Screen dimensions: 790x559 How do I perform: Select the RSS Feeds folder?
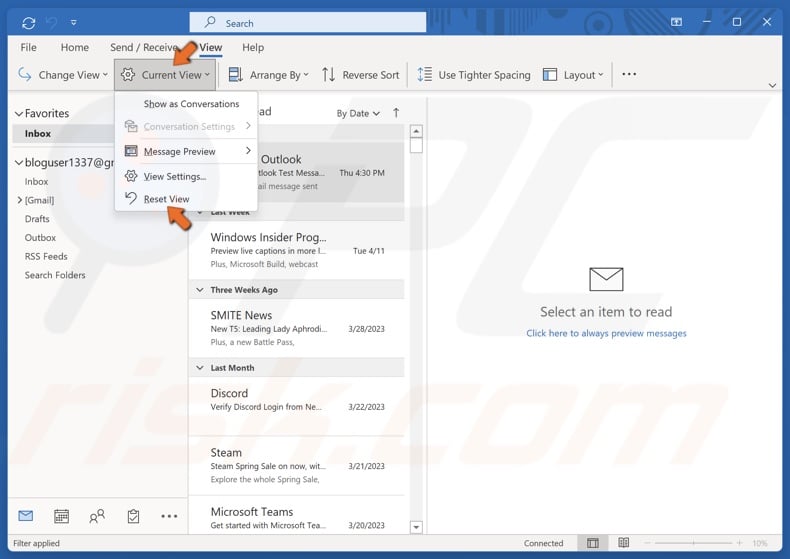(x=46, y=256)
